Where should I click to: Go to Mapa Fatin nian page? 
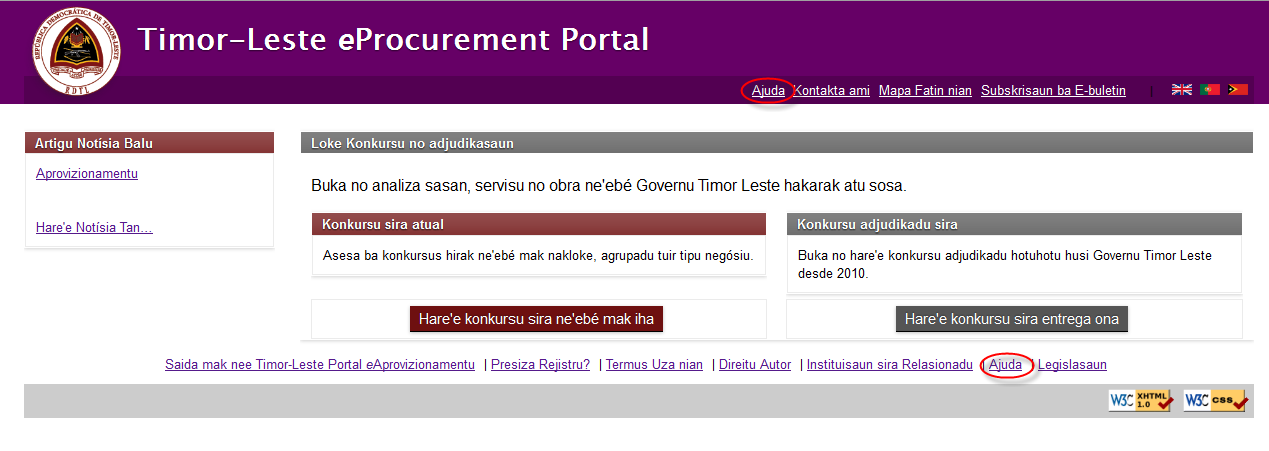coord(925,91)
